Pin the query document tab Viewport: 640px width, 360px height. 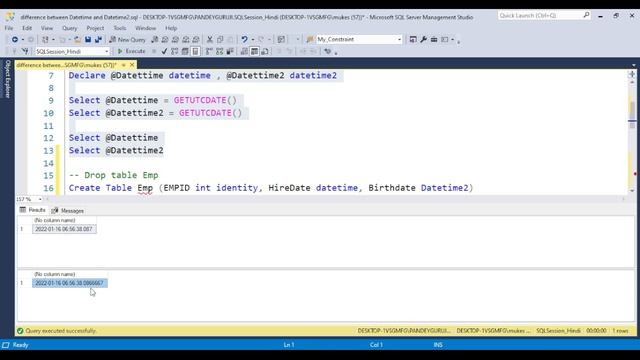(x=124, y=65)
